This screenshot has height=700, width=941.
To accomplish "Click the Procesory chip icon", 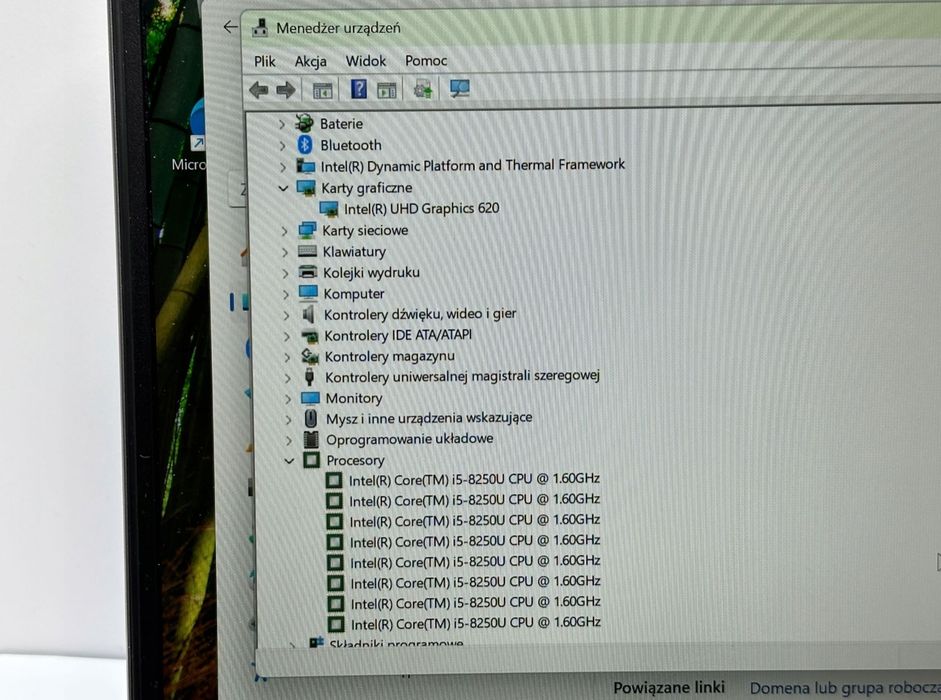I will coord(311,460).
